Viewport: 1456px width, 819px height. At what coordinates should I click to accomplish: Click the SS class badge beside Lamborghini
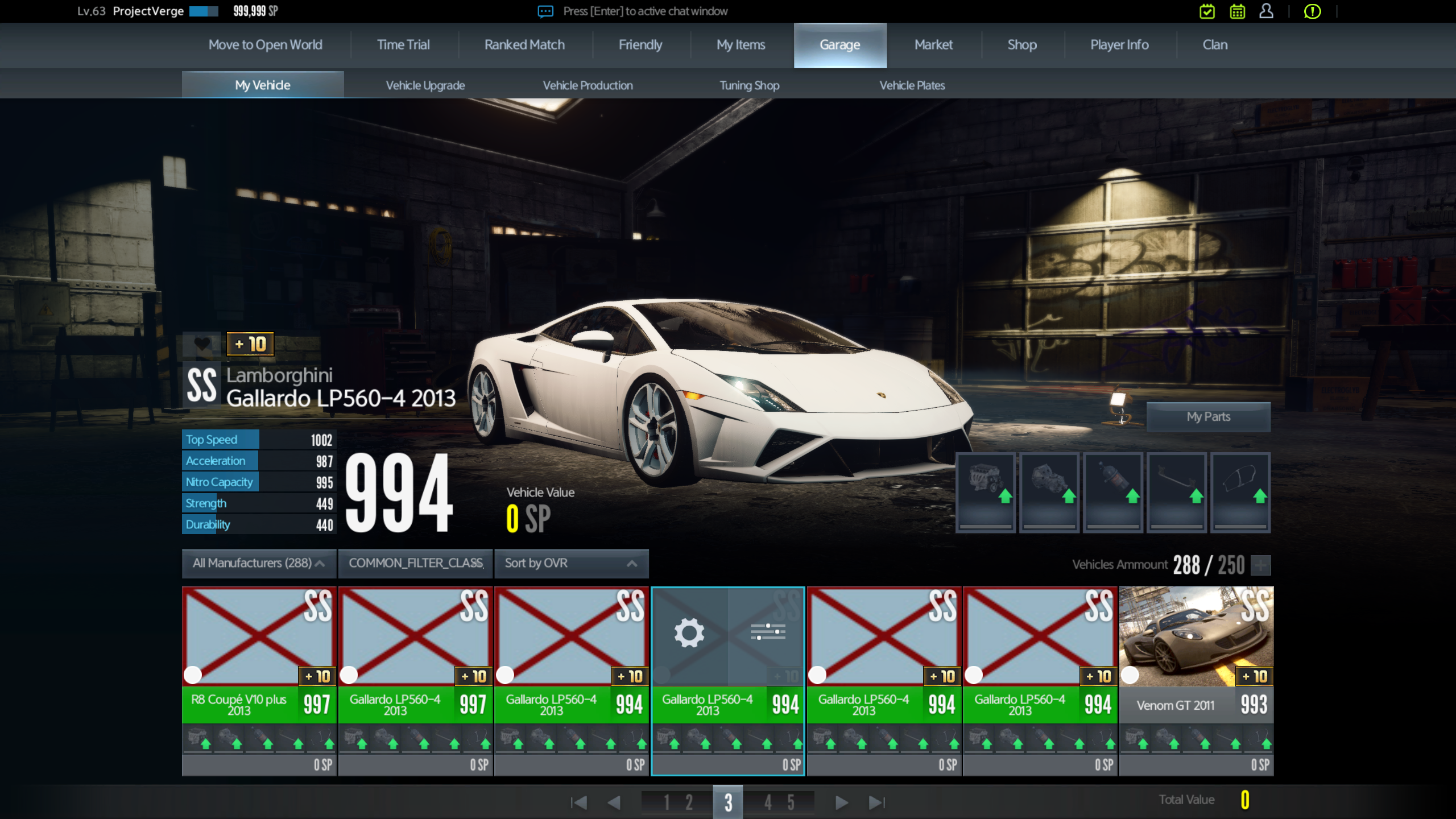click(202, 384)
